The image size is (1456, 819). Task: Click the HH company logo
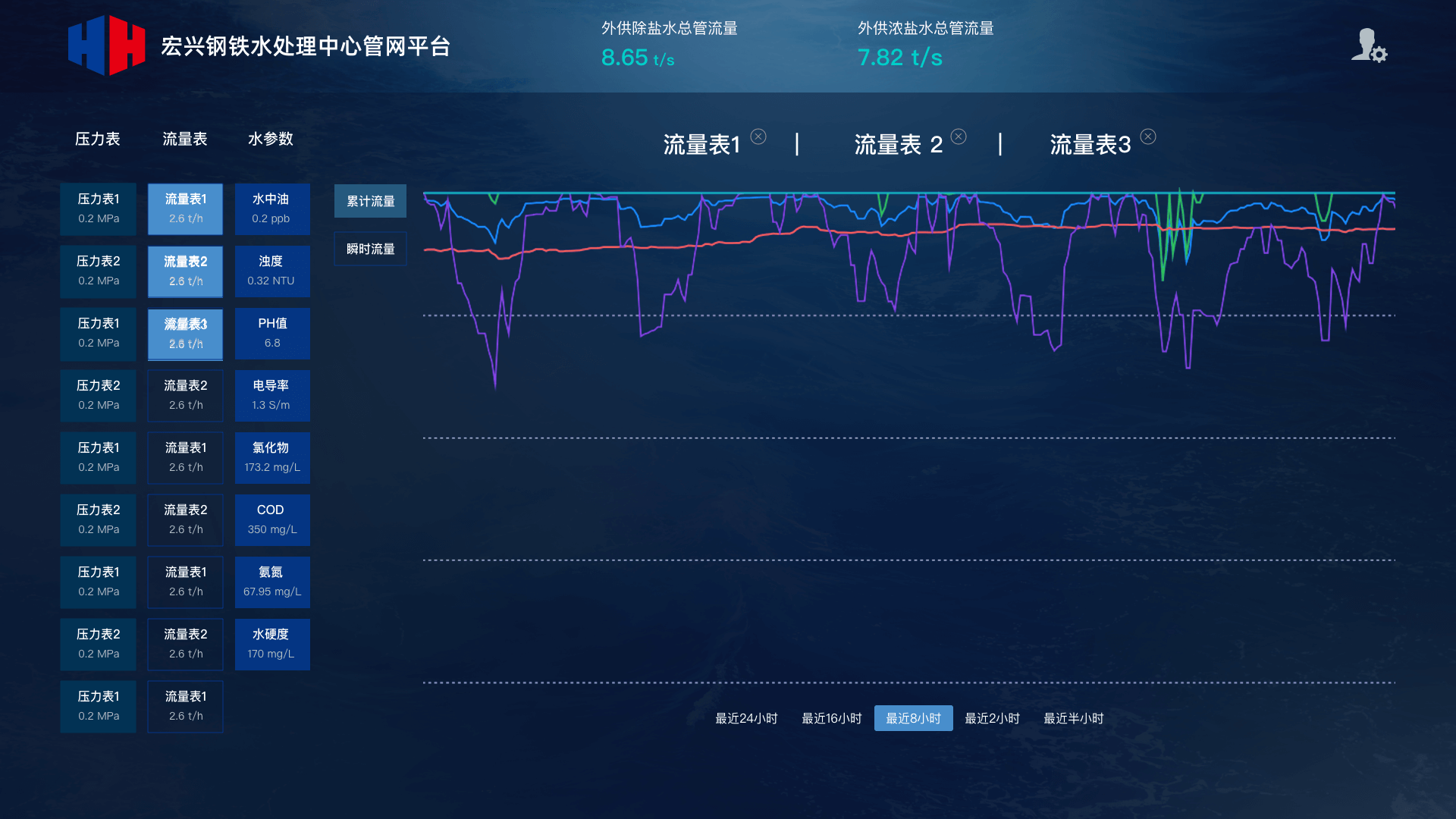point(105,45)
